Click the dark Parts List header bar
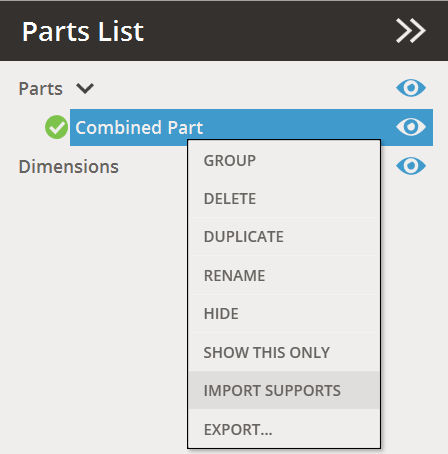448x454 pixels. point(224,31)
